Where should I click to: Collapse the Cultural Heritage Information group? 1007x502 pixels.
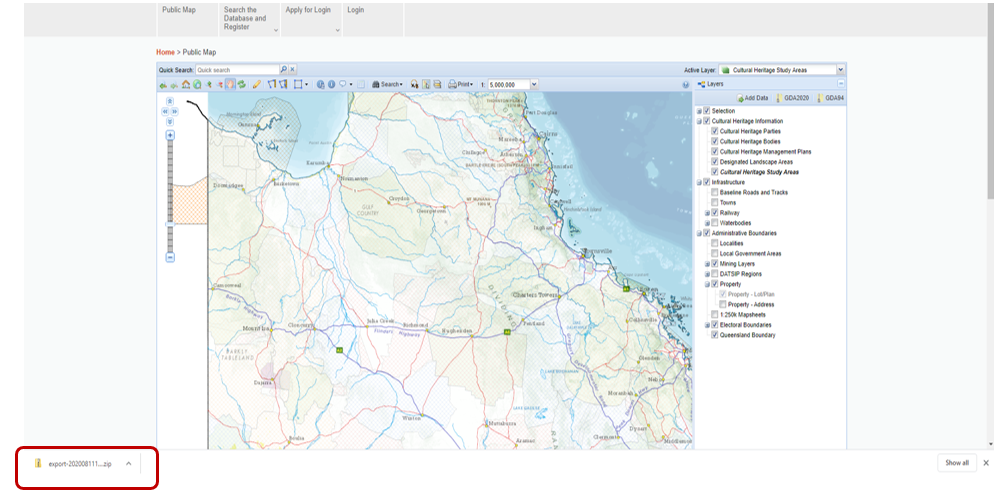point(699,121)
